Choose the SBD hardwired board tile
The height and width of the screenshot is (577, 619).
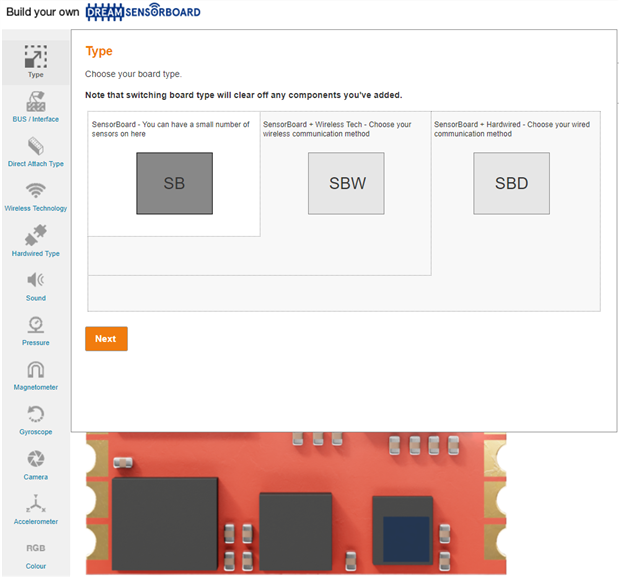[x=512, y=184]
